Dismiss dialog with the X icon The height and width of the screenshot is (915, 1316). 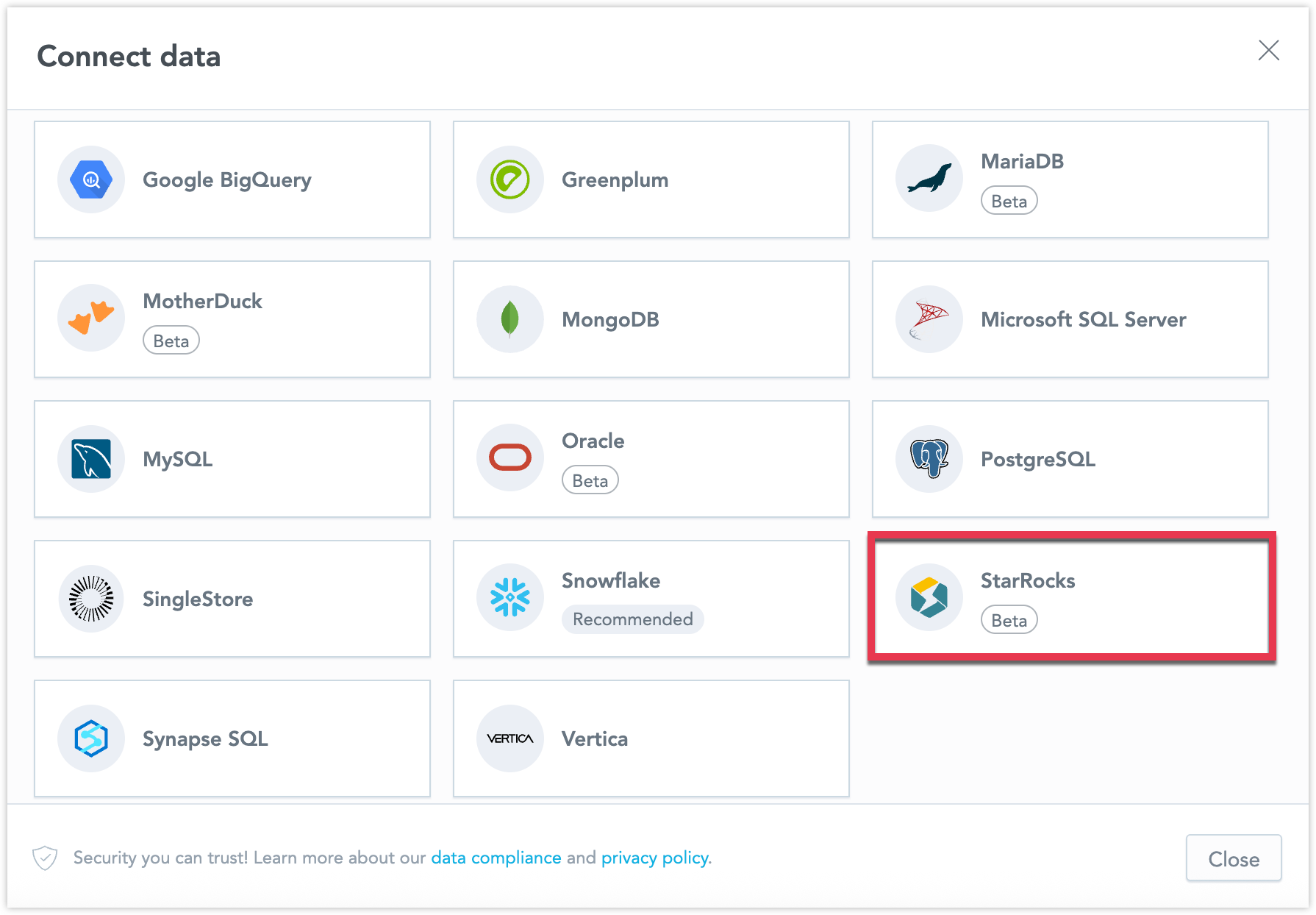[x=1268, y=50]
